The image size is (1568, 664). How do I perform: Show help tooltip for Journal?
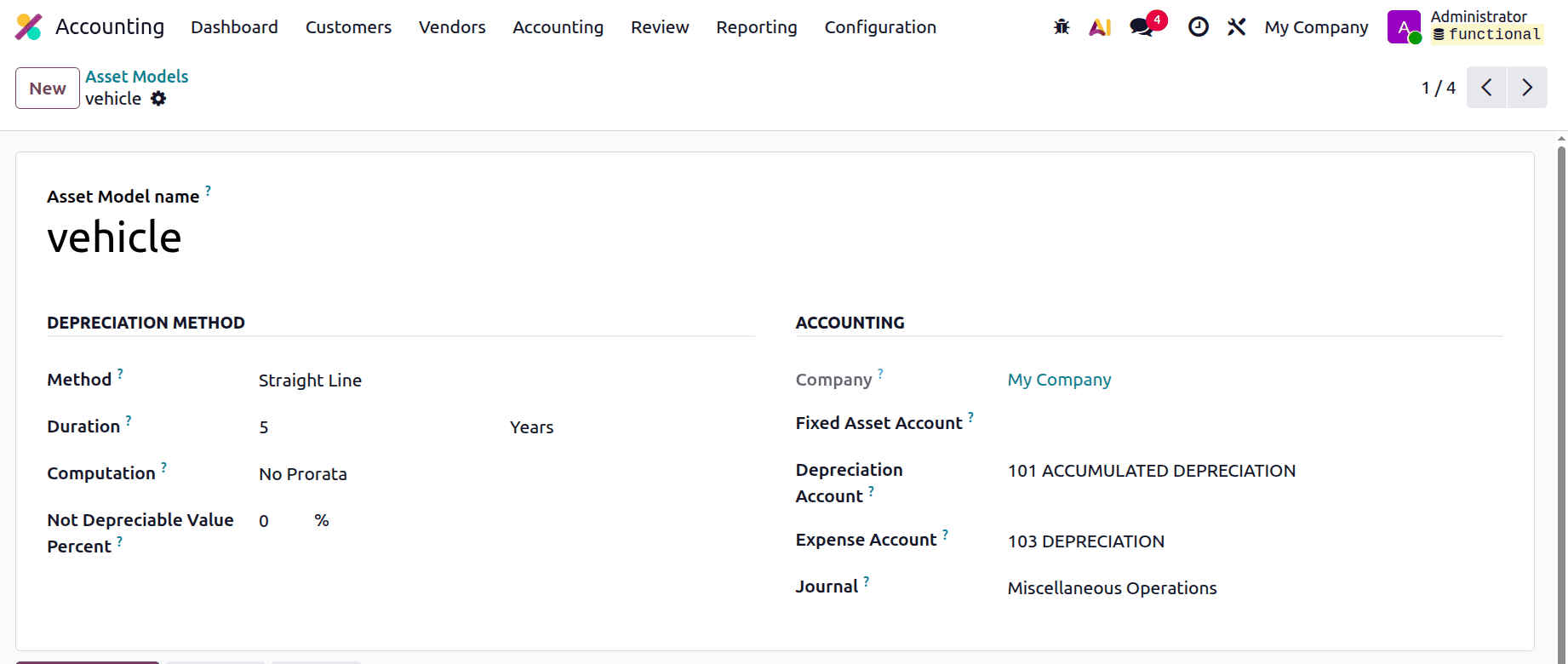[866, 581]
